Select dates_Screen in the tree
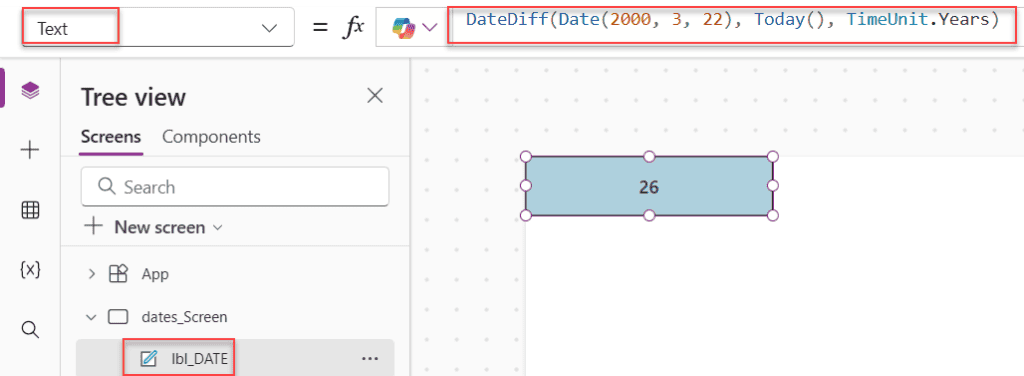The image size is (1024, 376). pyautogui.click(x=184, y=317)
